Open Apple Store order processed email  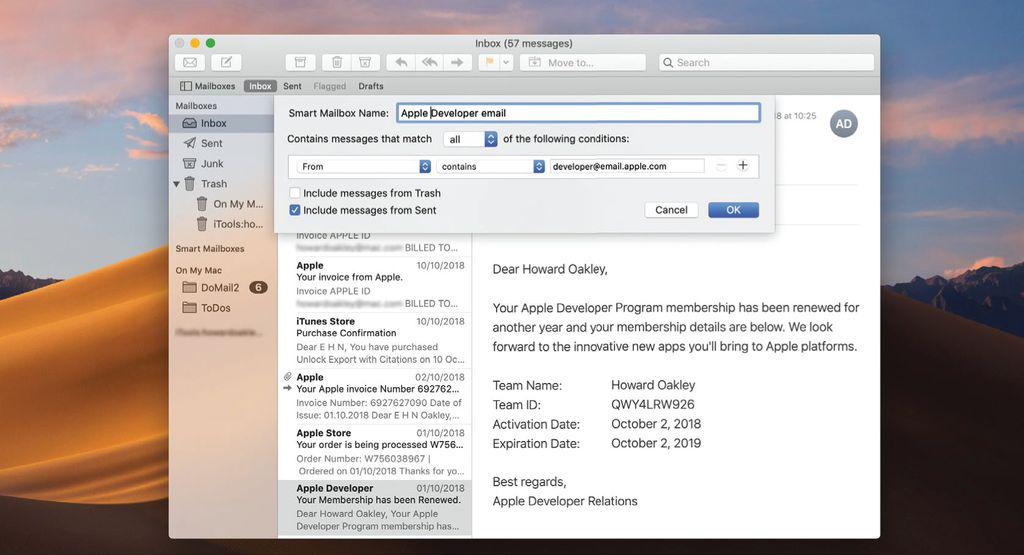coord(376,451)
